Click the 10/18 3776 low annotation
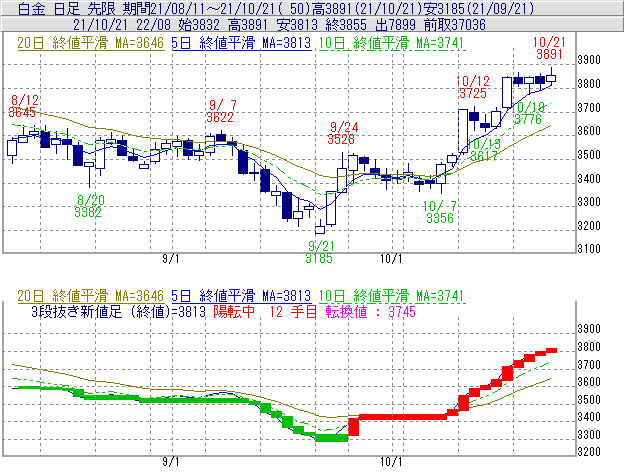This screenshot has height=475, width=624. pyautogui.click(x=528, y=113)
